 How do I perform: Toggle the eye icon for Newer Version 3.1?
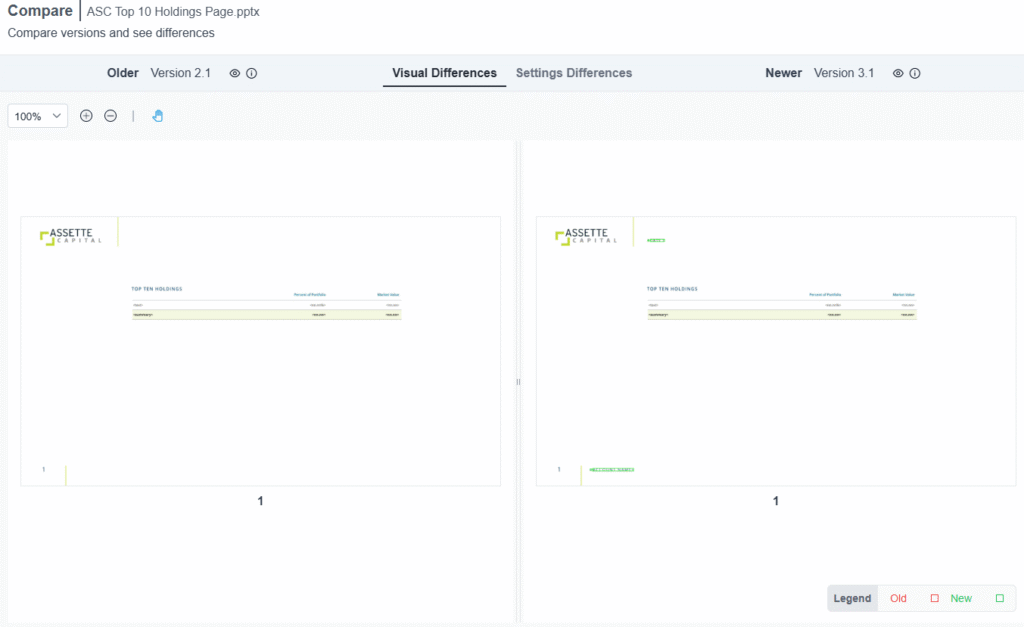point(898,73)
